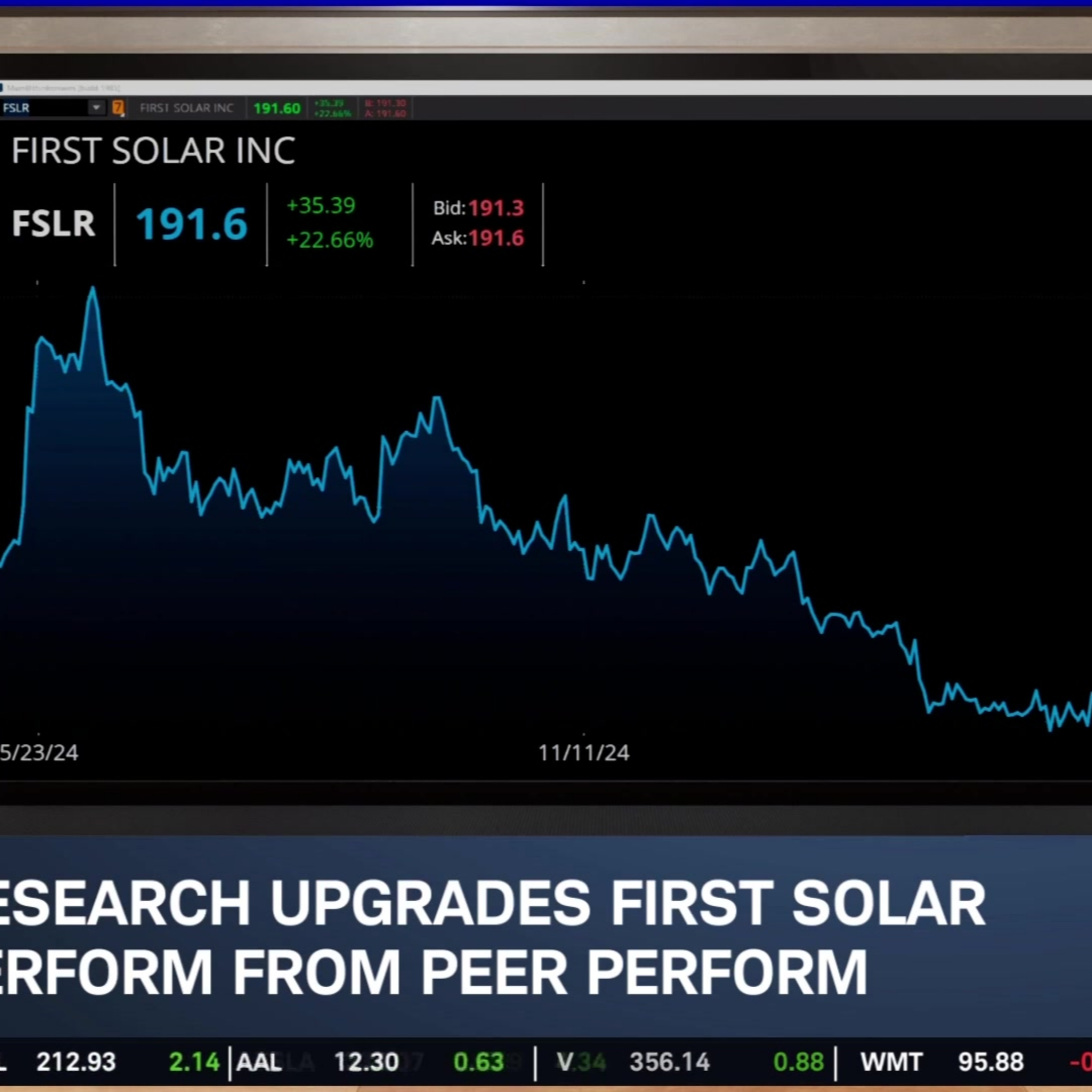
Task: Click the large FIRST SOLAR INC heading
Action: [x=153, y=151]
